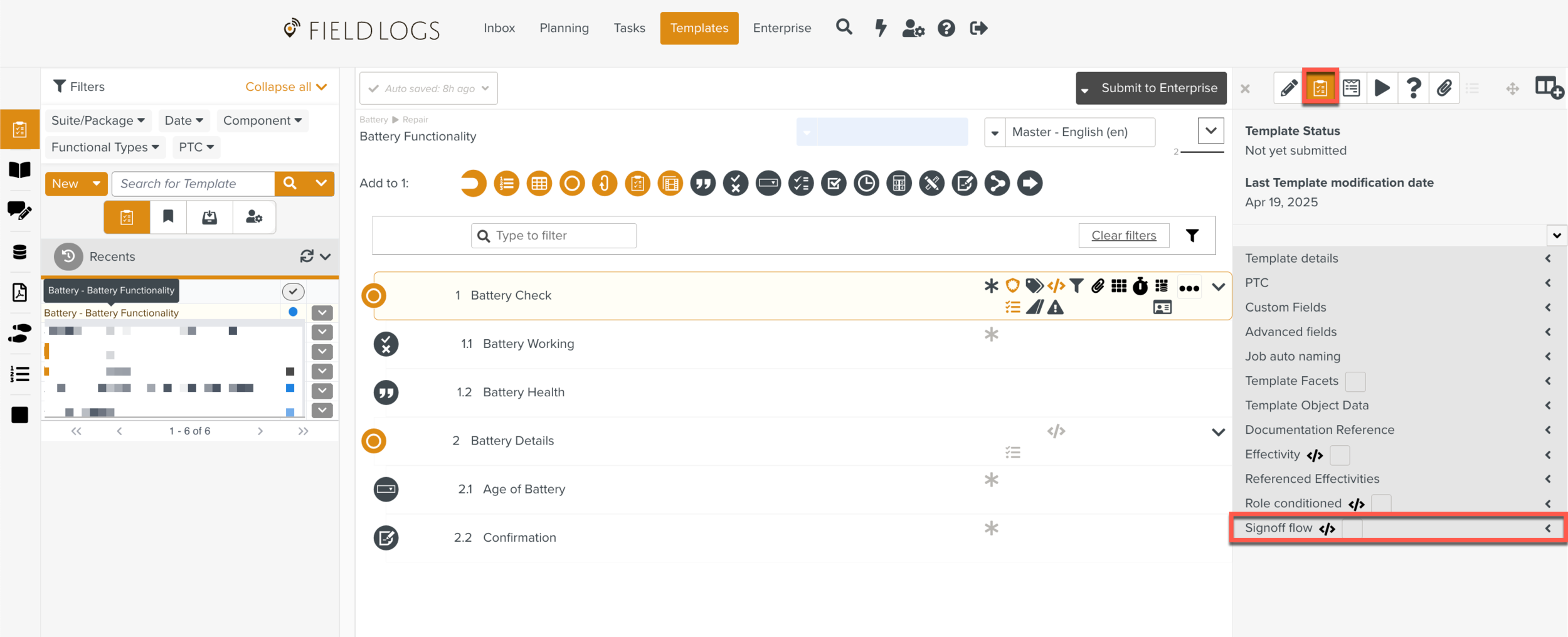Click the timer icon in Add to row

[x=866, y=184]
